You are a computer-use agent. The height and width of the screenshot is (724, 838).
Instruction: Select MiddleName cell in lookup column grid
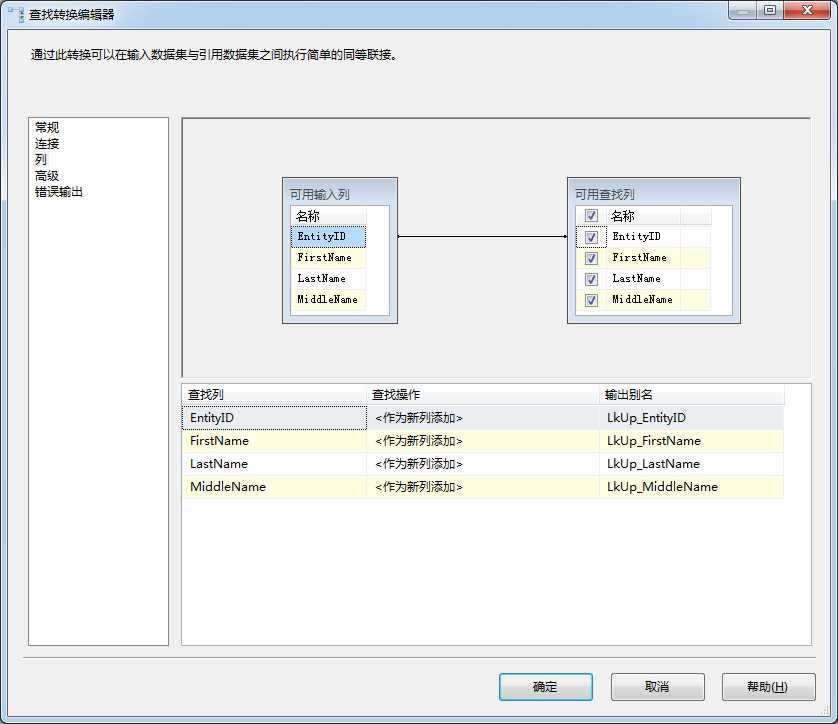(274, 487)
